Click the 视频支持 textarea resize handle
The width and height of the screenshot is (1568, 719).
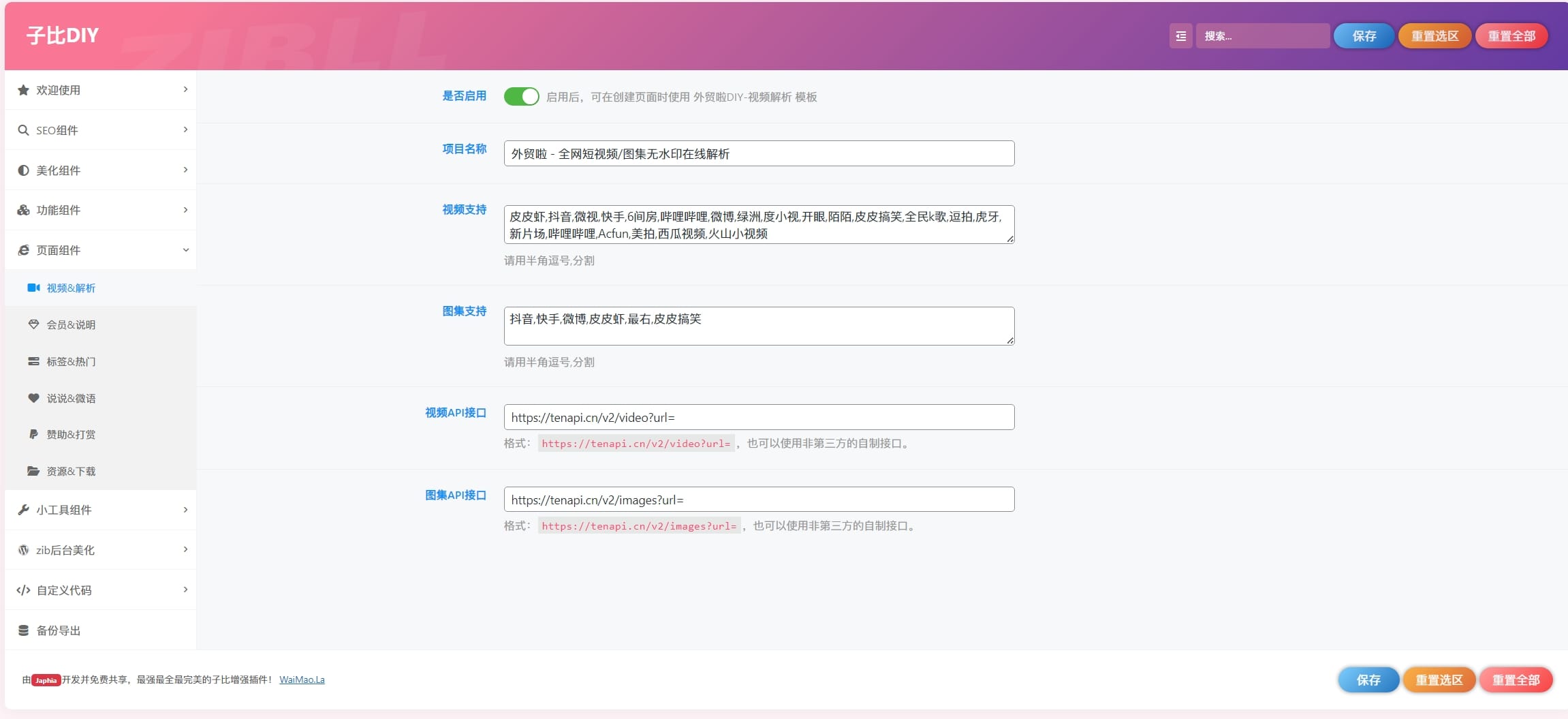point(1009,239)
